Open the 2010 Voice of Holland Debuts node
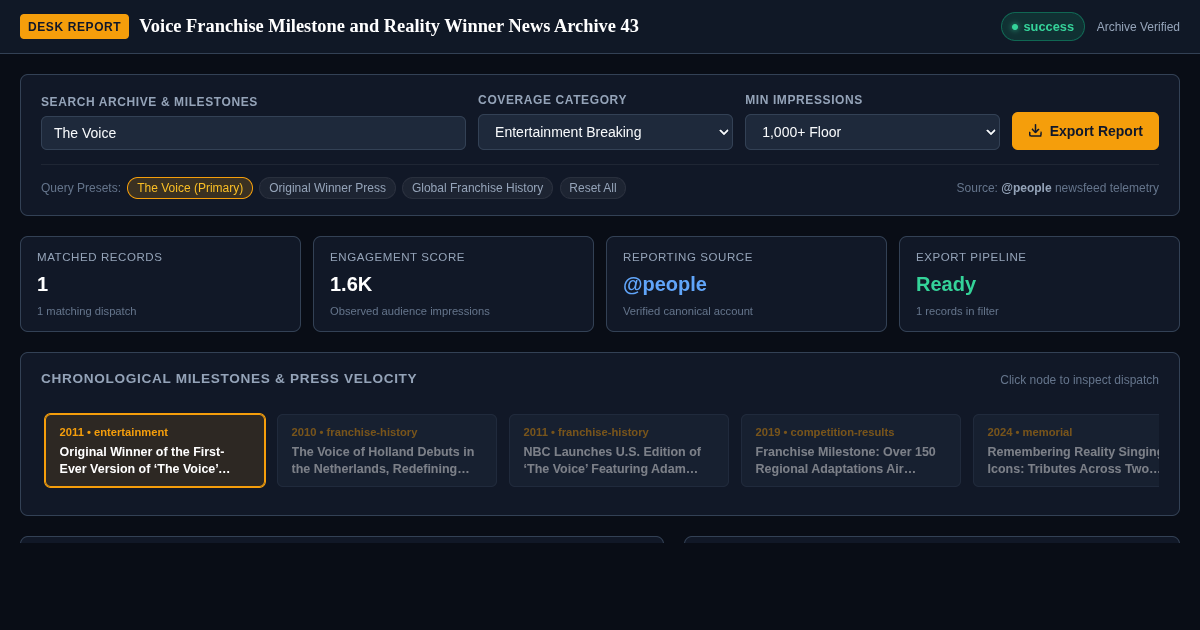 (x=387, y=450)
